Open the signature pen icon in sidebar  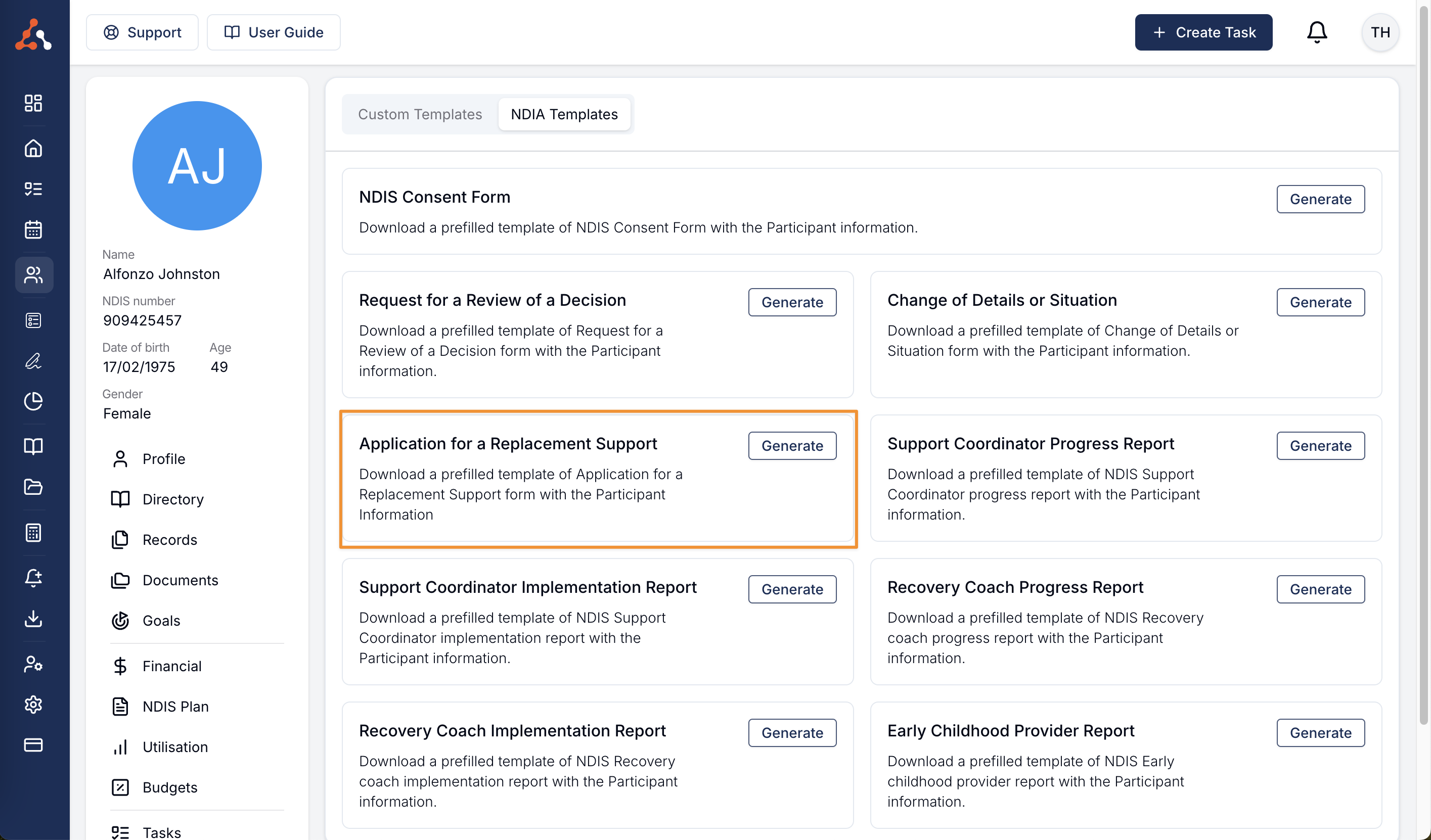(33, 361)
